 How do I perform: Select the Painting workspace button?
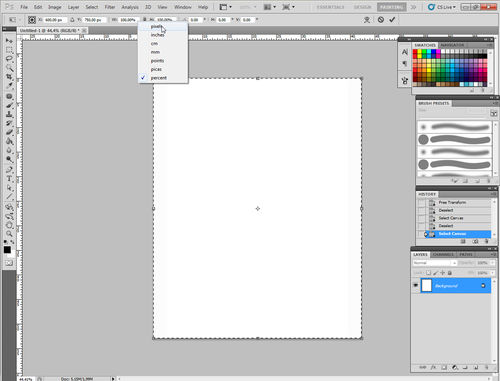(392, 7)
